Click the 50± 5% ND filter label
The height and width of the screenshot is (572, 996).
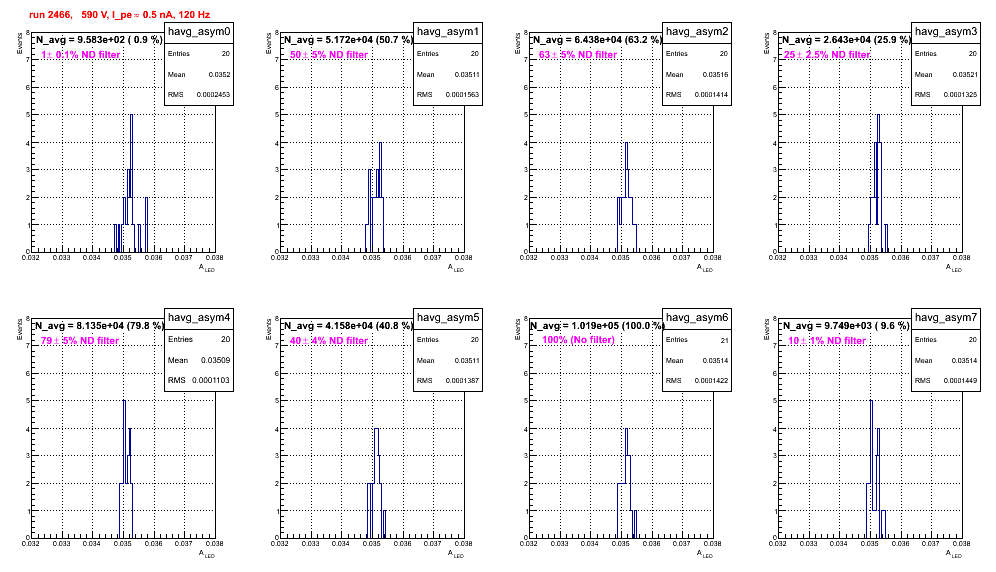[x=329, y=55]
